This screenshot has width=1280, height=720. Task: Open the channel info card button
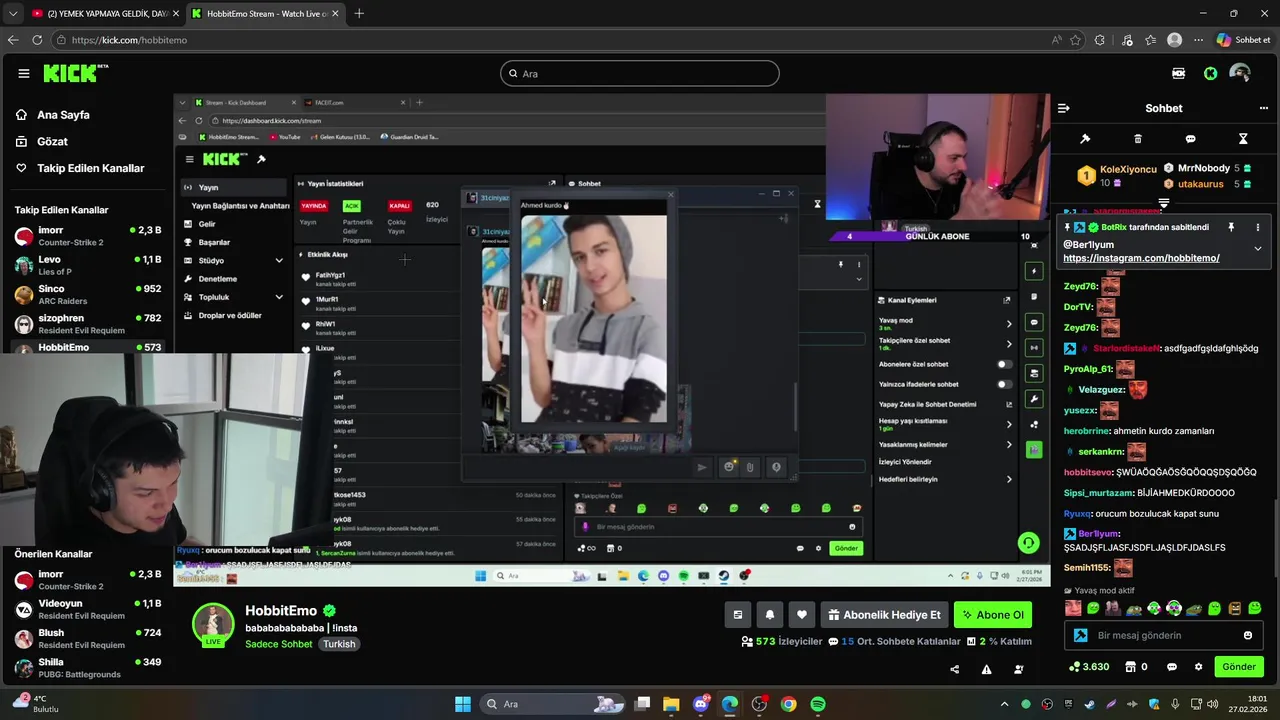click(737, 615)
